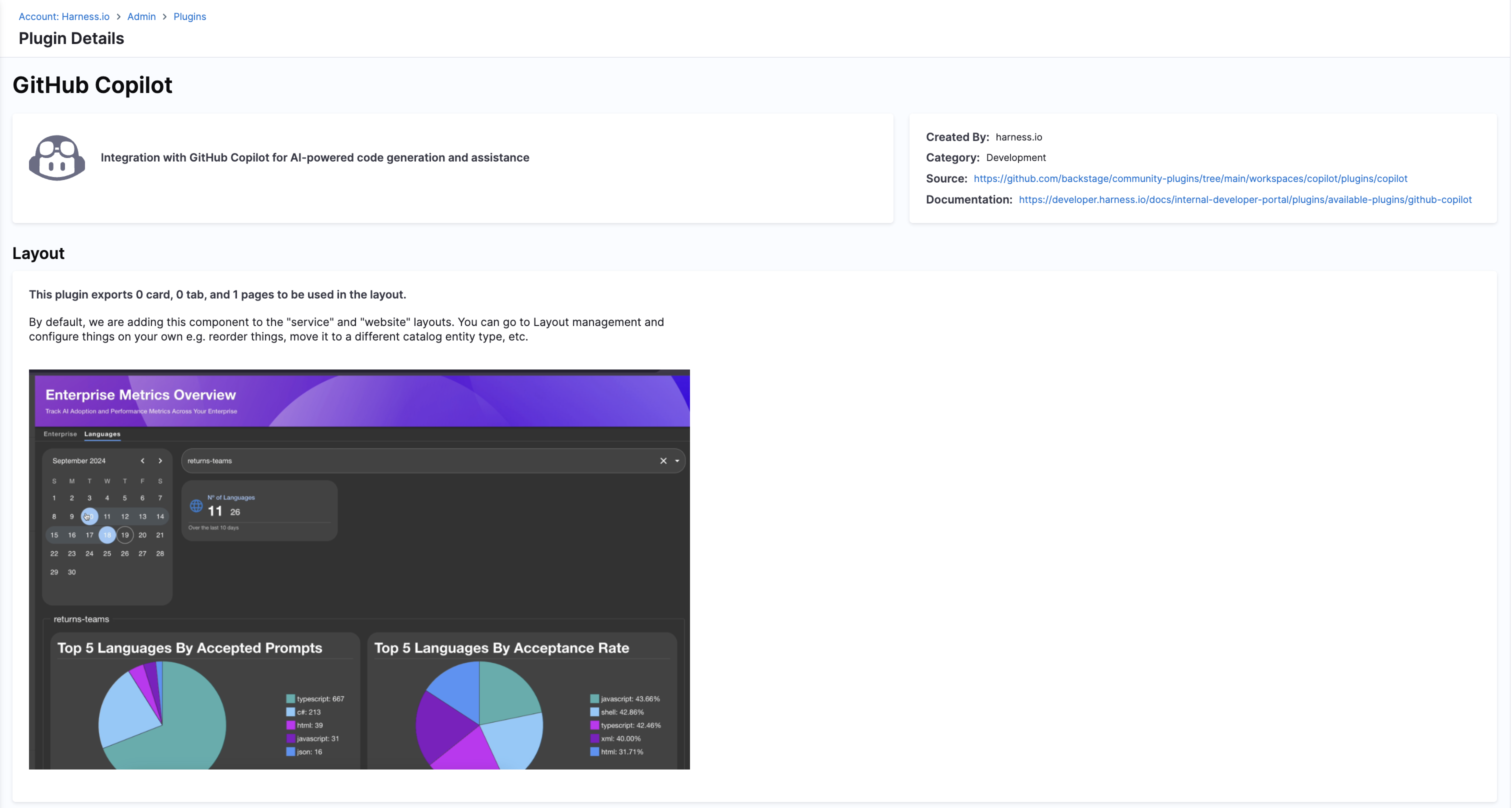Switch to the Enterprise tab
Viewport: 1512px width, 808px height.
click(60, 434)
